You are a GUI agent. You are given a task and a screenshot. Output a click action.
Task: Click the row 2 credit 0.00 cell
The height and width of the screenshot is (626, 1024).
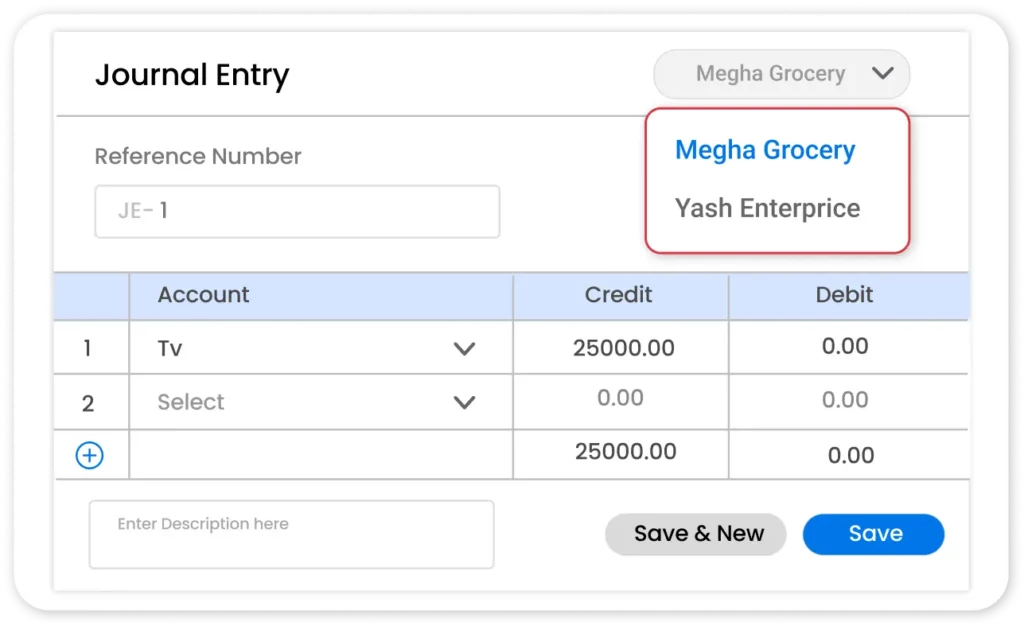[620, 398]
